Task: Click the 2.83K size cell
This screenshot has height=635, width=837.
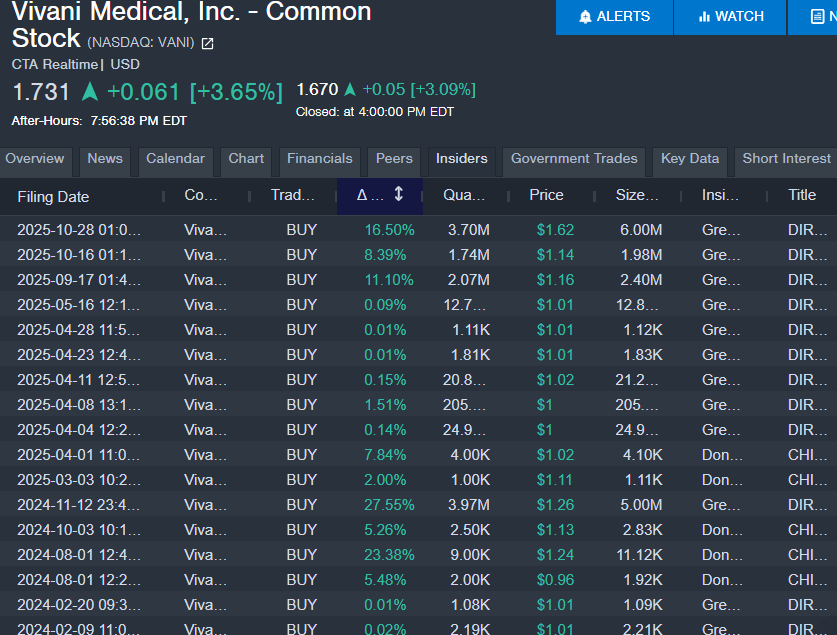Action: tap(643, 530)
